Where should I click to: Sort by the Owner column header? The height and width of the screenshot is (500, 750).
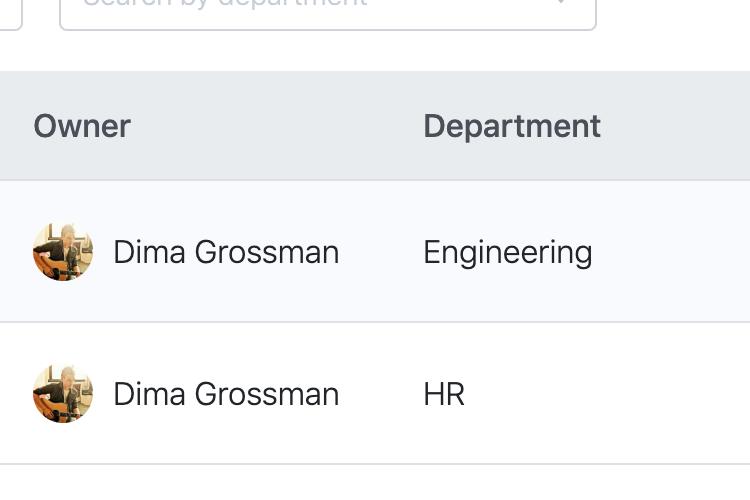coord(82,126)
